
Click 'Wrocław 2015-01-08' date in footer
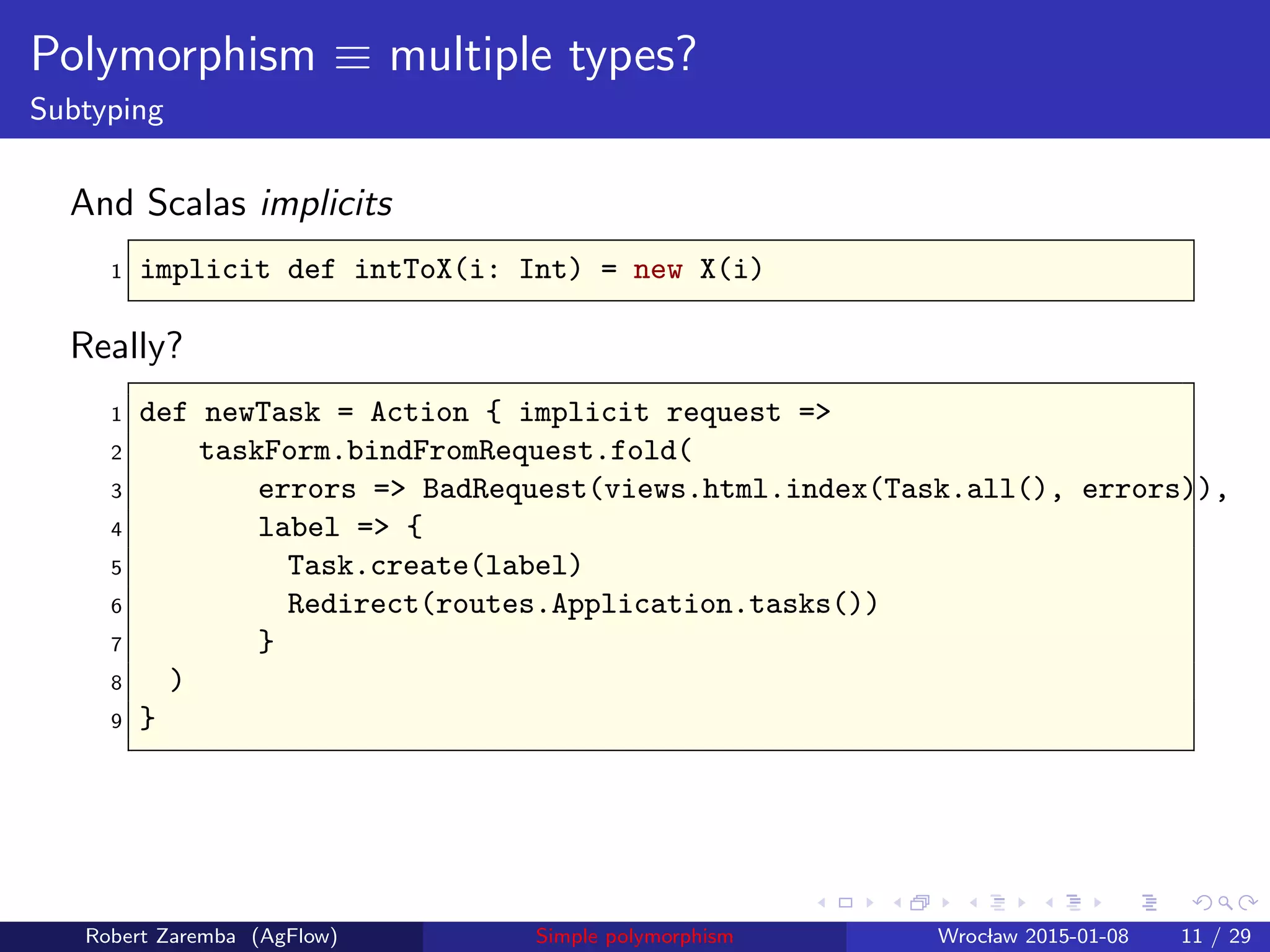1033,936
